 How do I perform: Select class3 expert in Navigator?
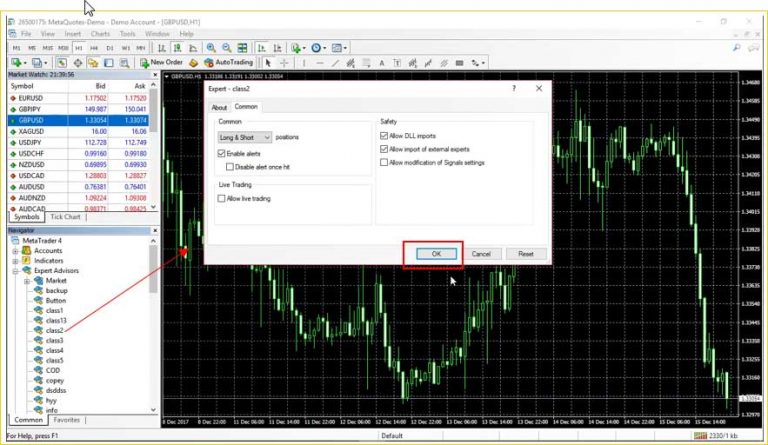54,340
